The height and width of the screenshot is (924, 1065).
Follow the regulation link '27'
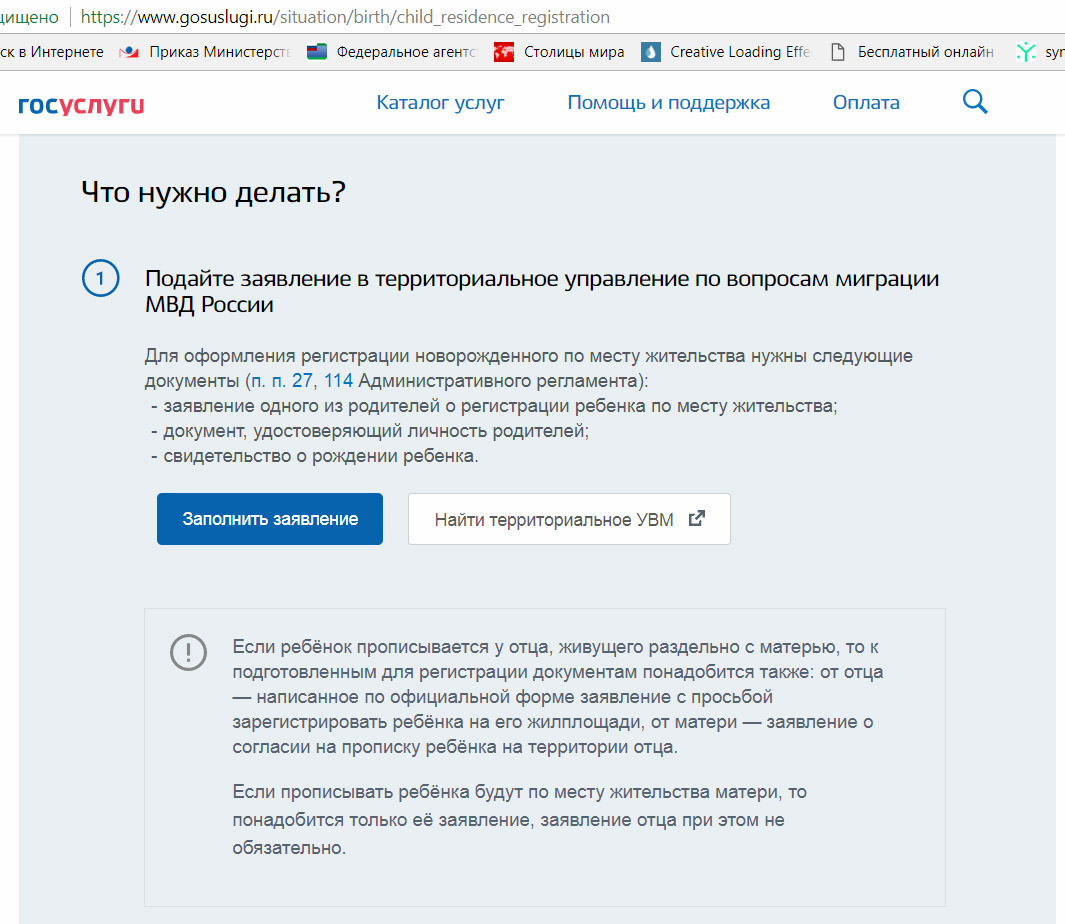pyautogui.click(x=302, y=381)
